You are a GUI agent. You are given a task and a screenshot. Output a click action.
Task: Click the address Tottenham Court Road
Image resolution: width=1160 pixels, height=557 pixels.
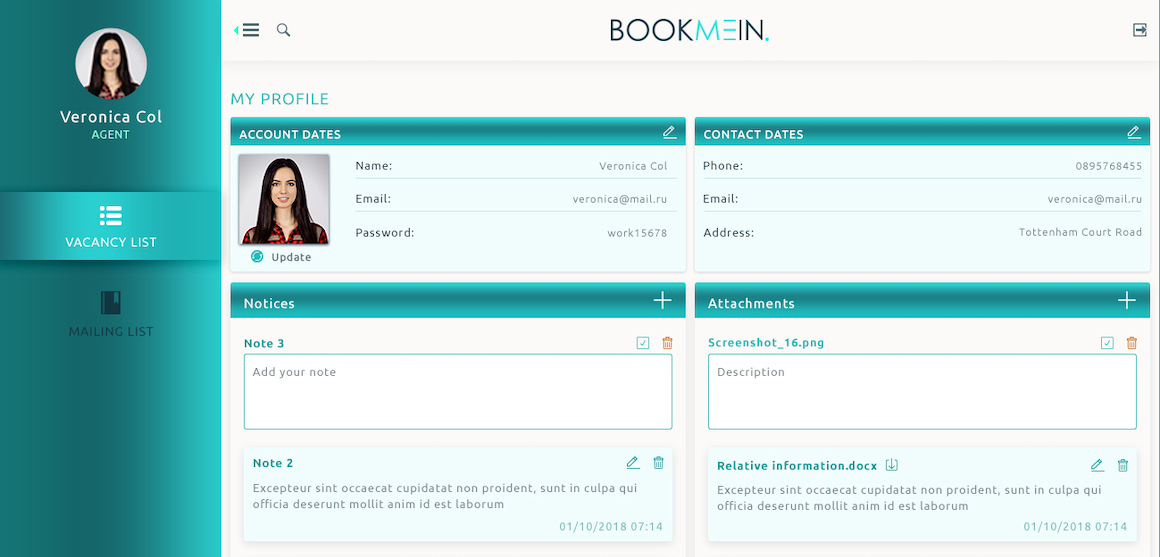(x=1080, y=232)
